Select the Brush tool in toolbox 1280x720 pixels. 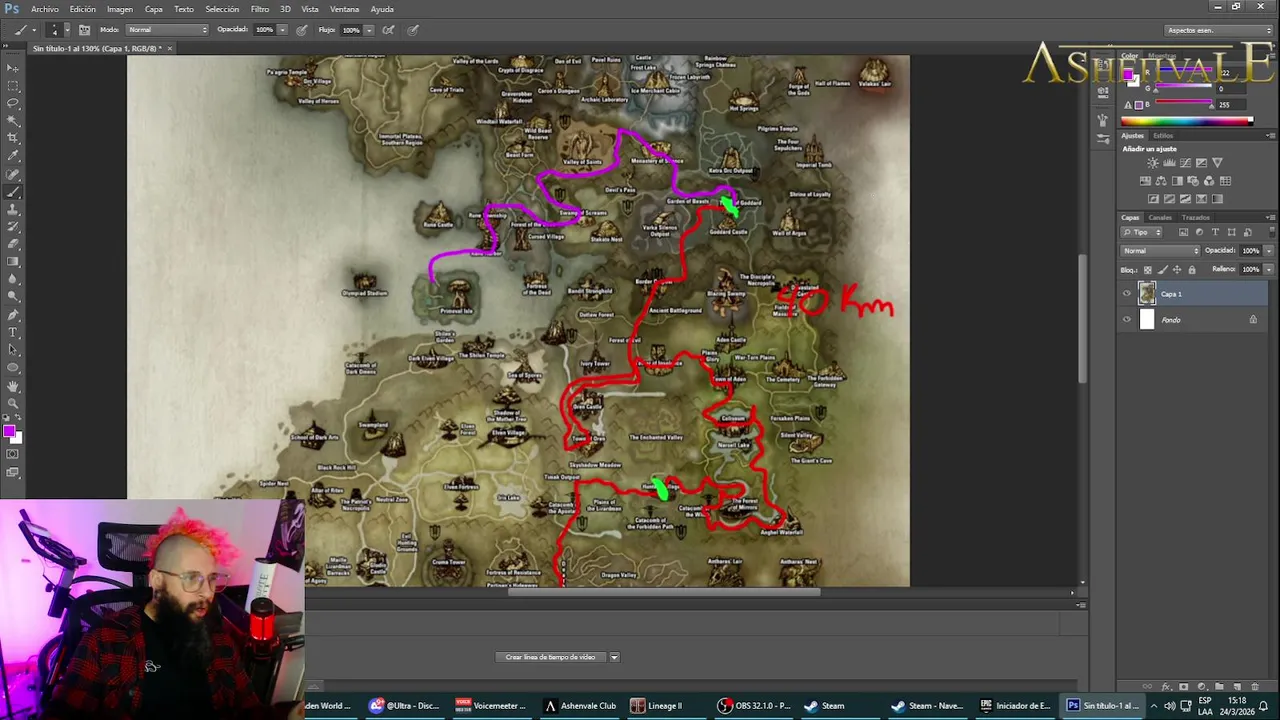(x=13, y=191)
